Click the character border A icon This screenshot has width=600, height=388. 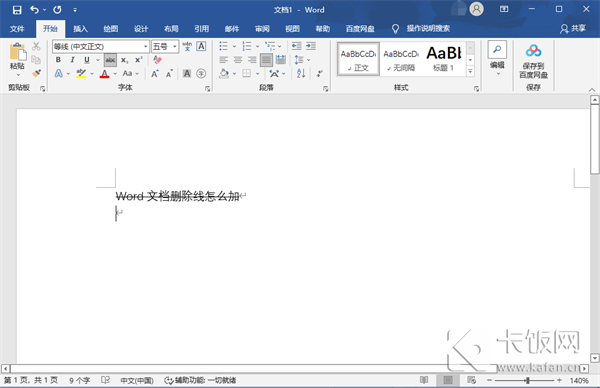pyautogui.click(x=201, y=46)
